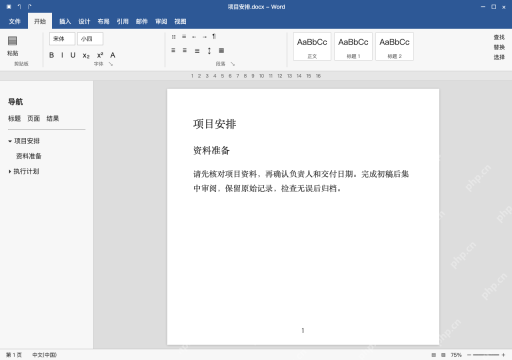The width and height of the screenshot is (512, 360).
Task: Click the decrease indent icon
Action: coord(194,37)
